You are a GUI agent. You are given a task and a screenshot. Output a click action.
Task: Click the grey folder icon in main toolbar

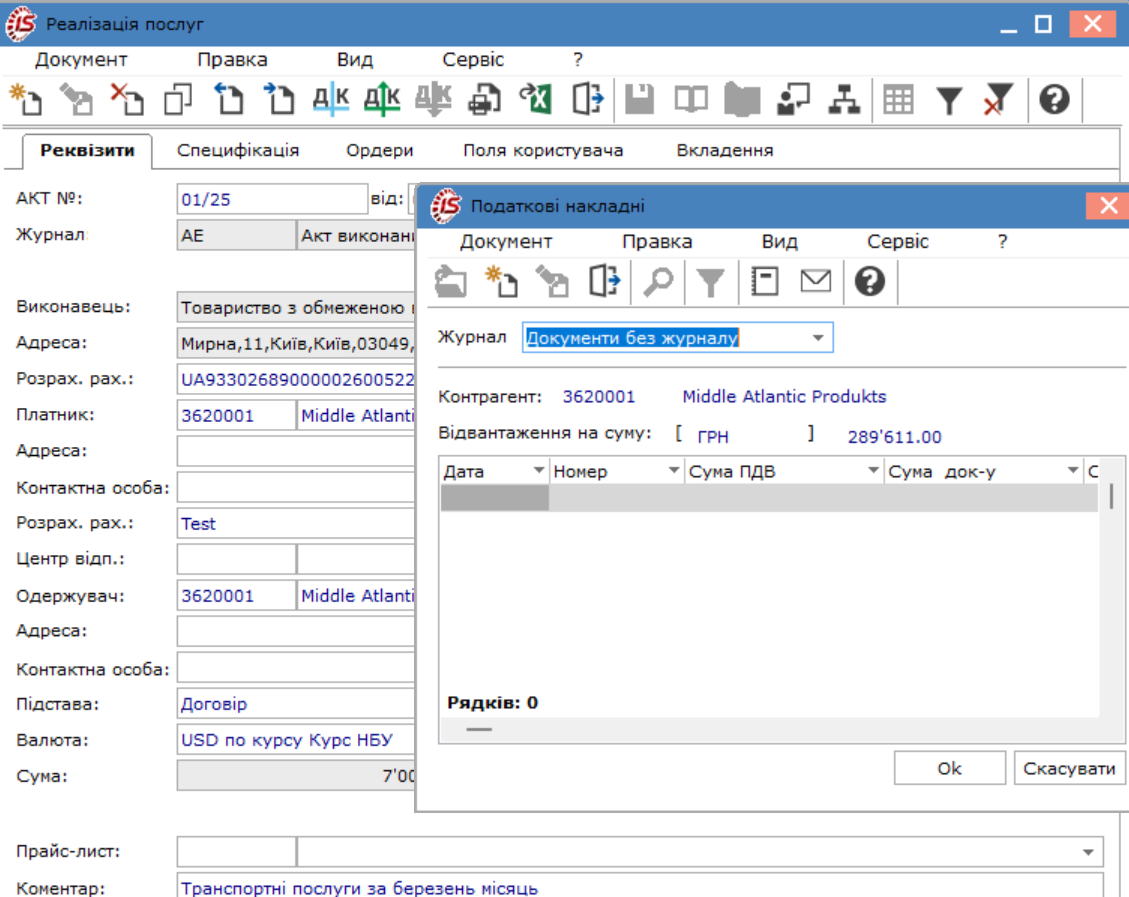pos(742,99)
